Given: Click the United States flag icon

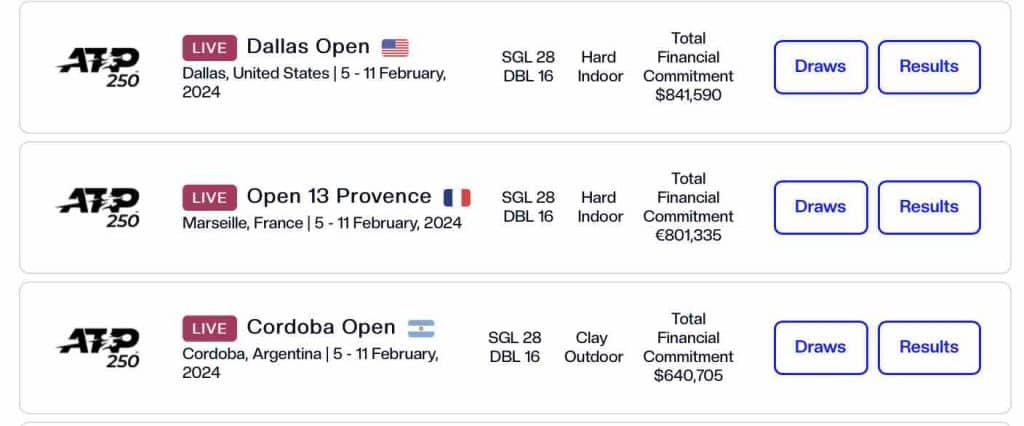Looking at the screenshot, I should click(x=395, y=48).
